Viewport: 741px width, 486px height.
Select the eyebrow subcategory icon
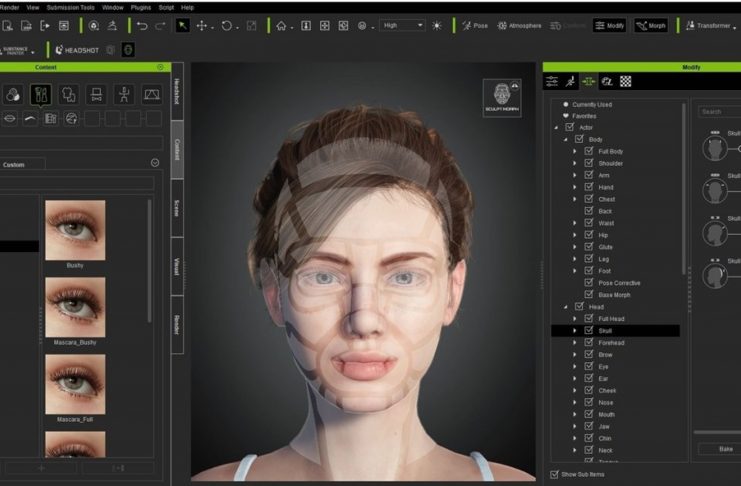tap(30, 118)
